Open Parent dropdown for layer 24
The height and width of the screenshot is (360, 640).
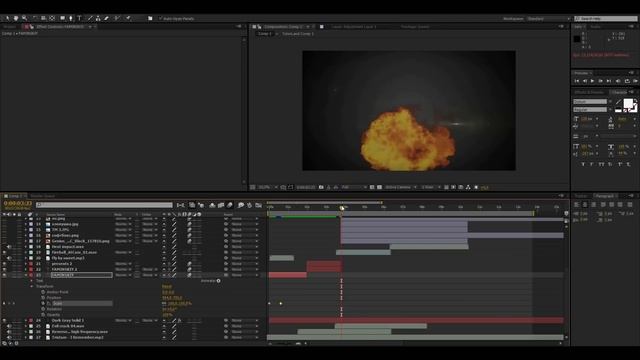[245, 320]
